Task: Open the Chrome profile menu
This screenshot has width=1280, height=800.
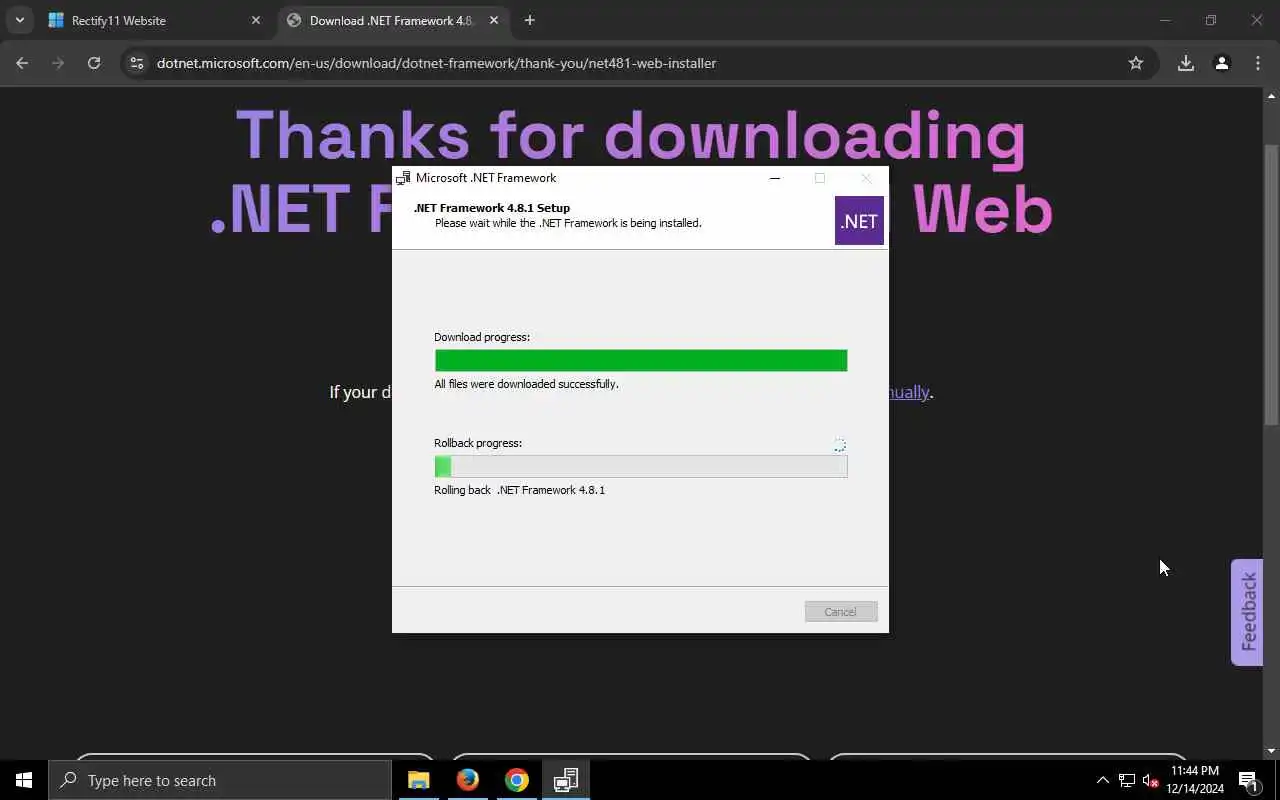Action: pyautogui.click(x=1222, y=63)
